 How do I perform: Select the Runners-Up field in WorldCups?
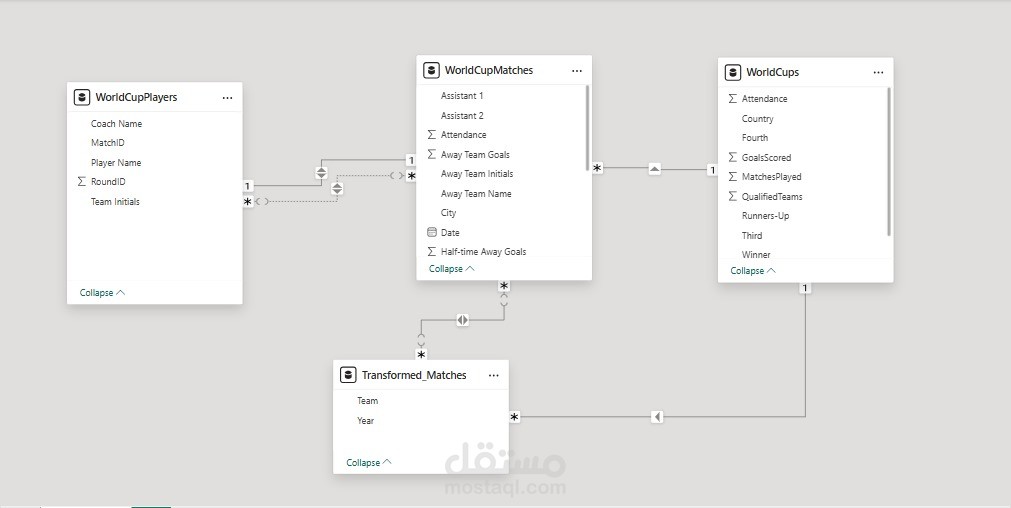765,216
